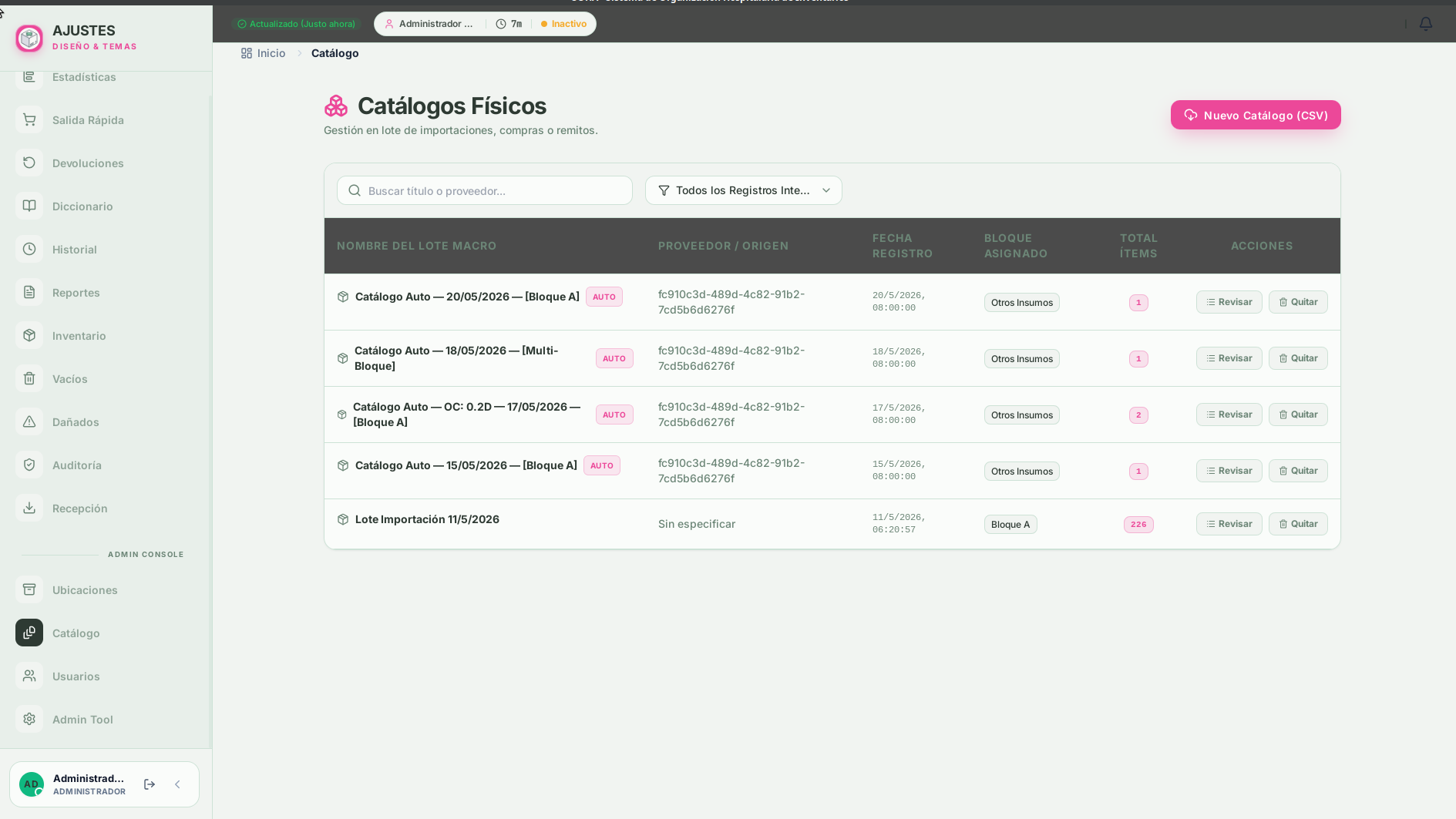Open the notifications bell
The image size is (1456, 819).
click(1425, 24)
